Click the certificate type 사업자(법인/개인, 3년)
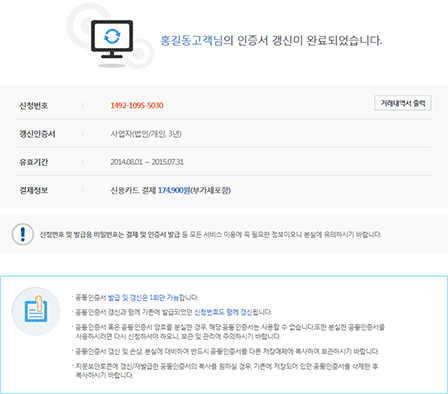This screenshot has height=394, width=448. coord(146,134)
